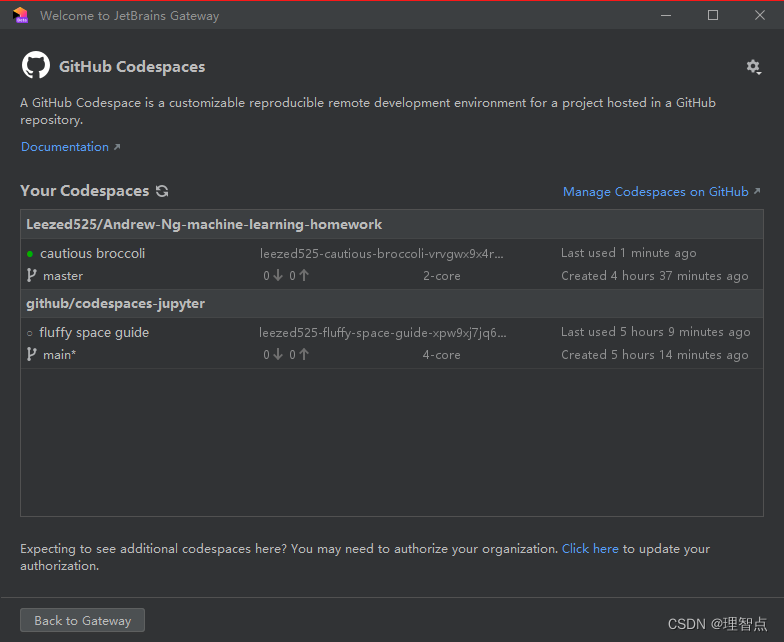Click the Your Codespaces heading
Image resolution: width=784 pixels, height=642 pixels.
pyautogui.click(x=84, y=190)
